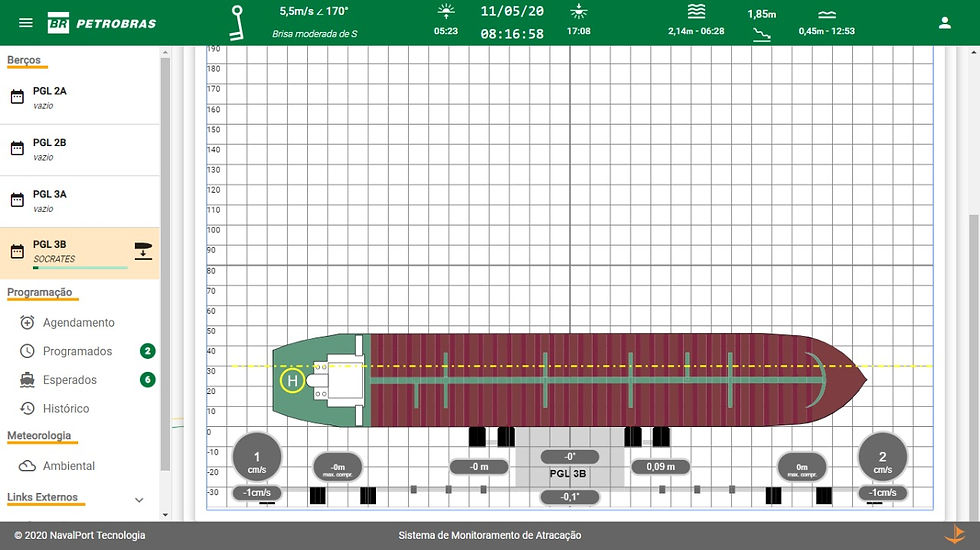The width and height of the screenshot is (980, 550).
Task: Click the -0 m distance indicator
Action: click(479, 466)
